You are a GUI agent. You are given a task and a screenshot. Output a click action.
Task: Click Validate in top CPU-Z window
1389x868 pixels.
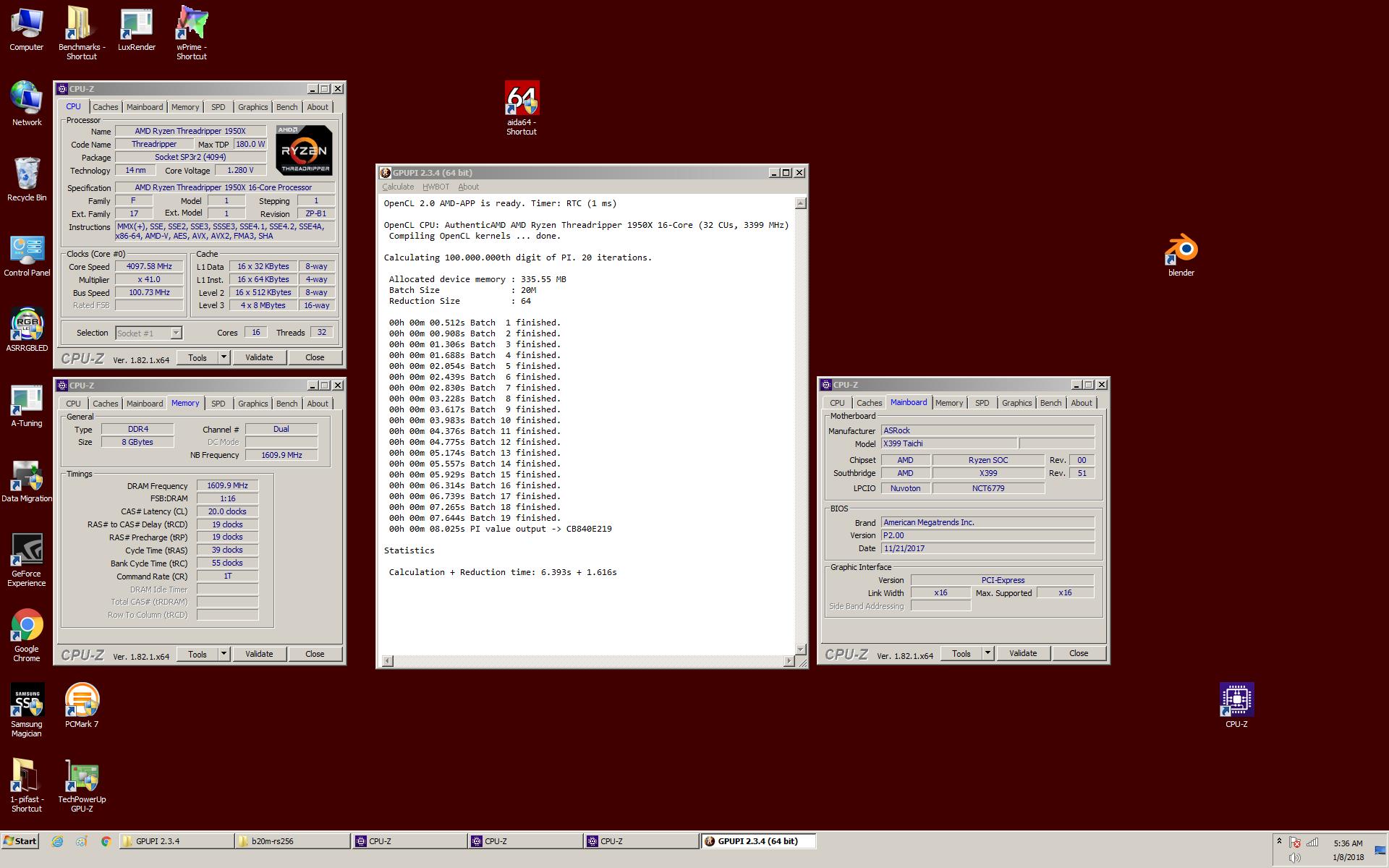[x=259, y=357]
